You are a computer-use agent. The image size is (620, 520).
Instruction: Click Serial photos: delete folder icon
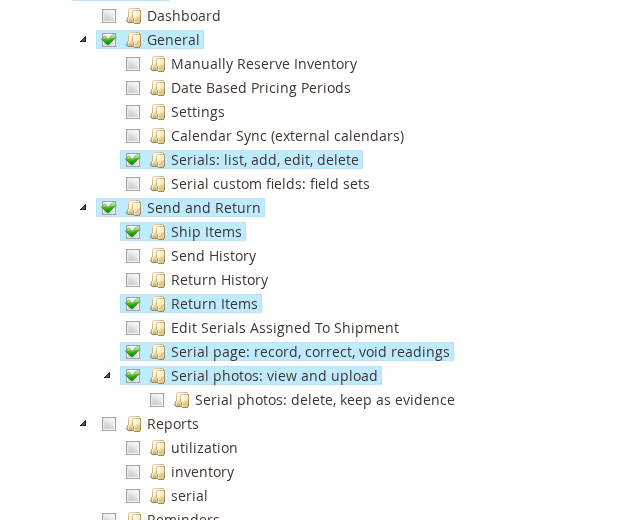pos(182,400)
